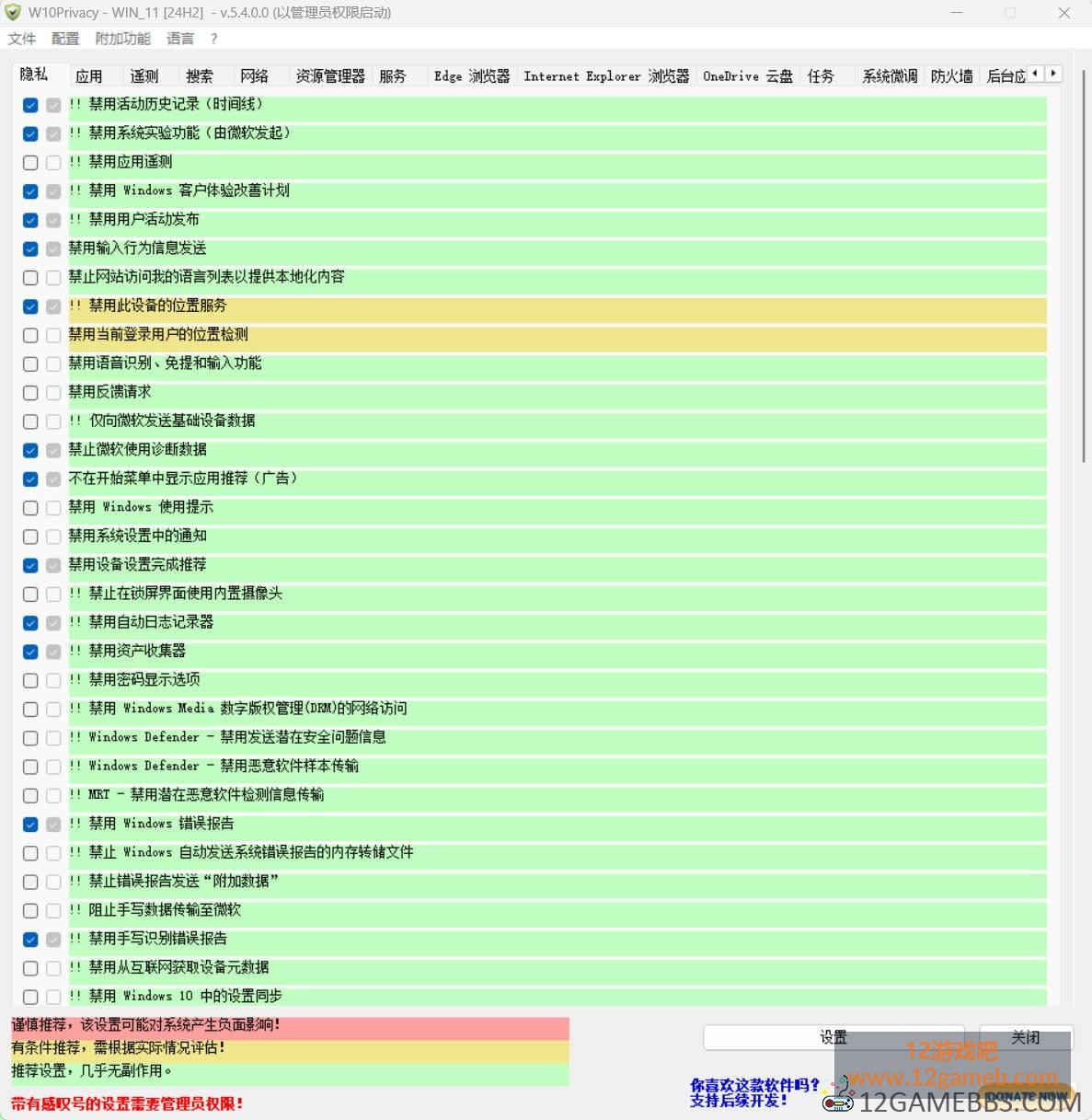The width and height of the screenshot is (1092, 1120).
Task: Check 禁止错误报告发送“附加数据” checkbox
Action: [30, 882]
